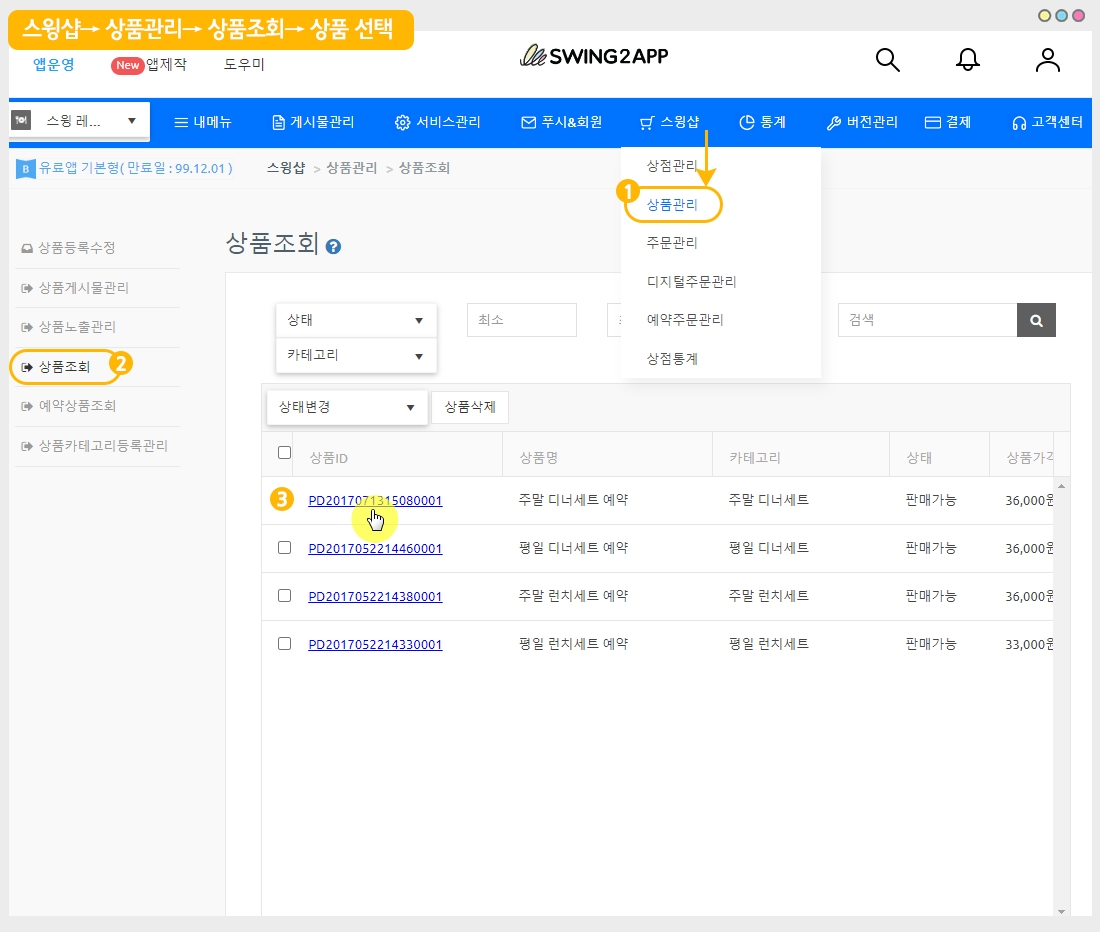1100x932 pixels.
Task: Check the box for PD2017052214330001
Action: click(284, 644)
